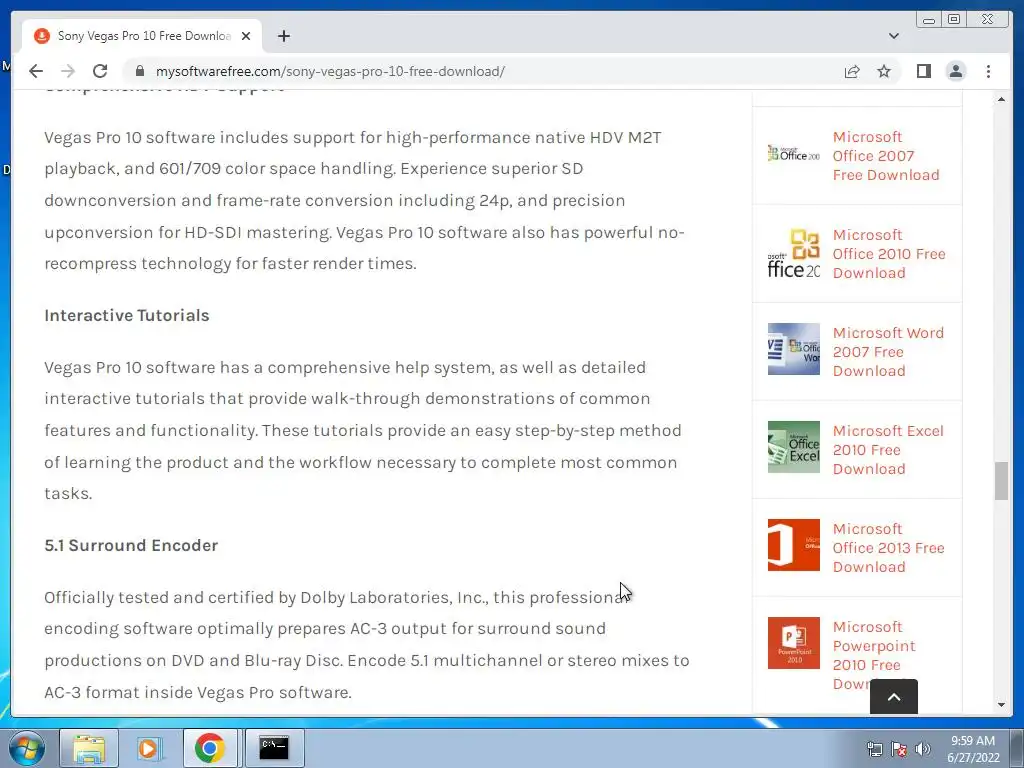Click the Interactive Tutorials heading
The height and width of the screenshot is (768, 1024).
pos(127,315)
